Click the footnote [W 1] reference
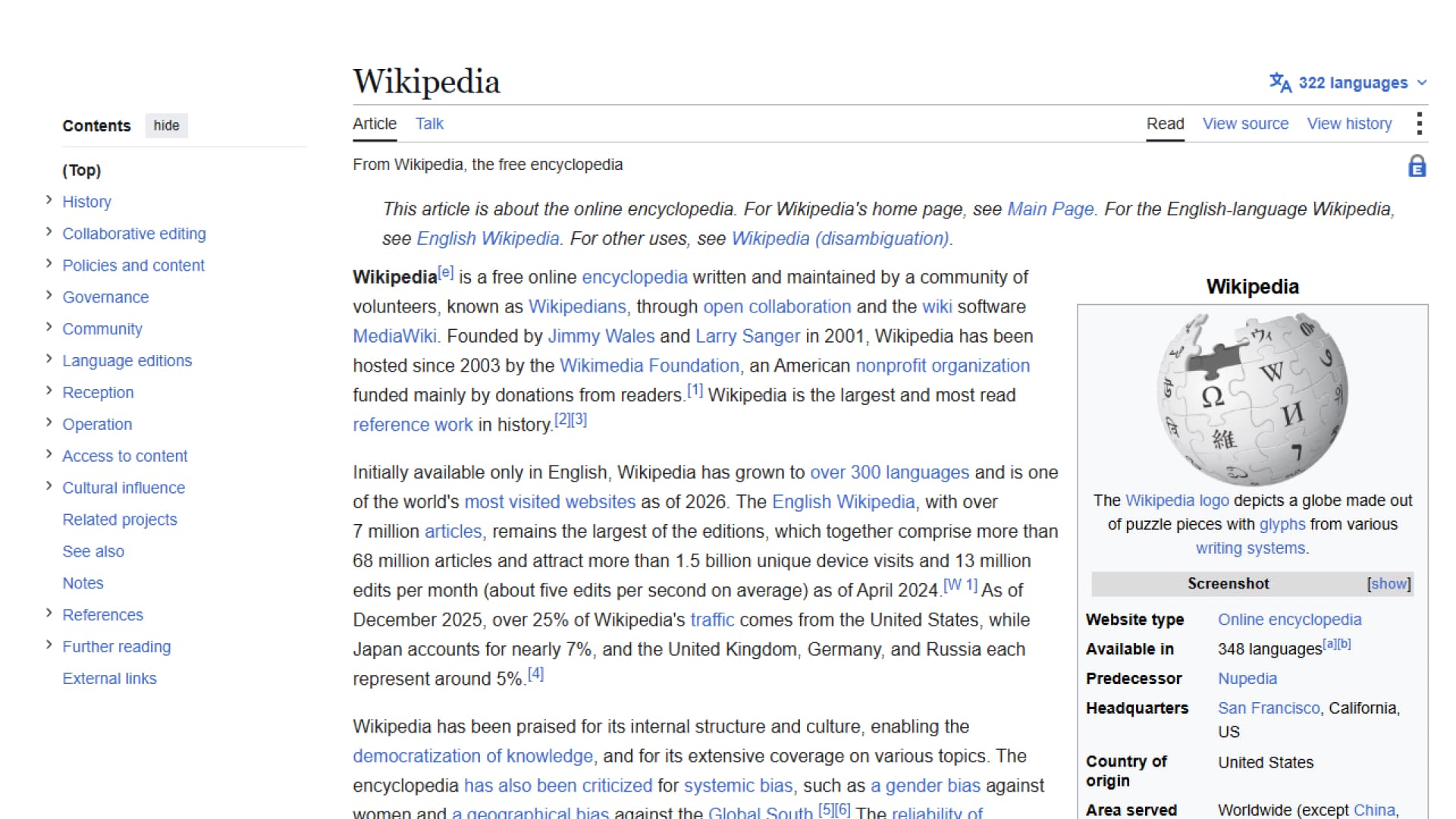Image resolution: width=1456 pixels, height=819 pixels. click(x=960, y=585)
